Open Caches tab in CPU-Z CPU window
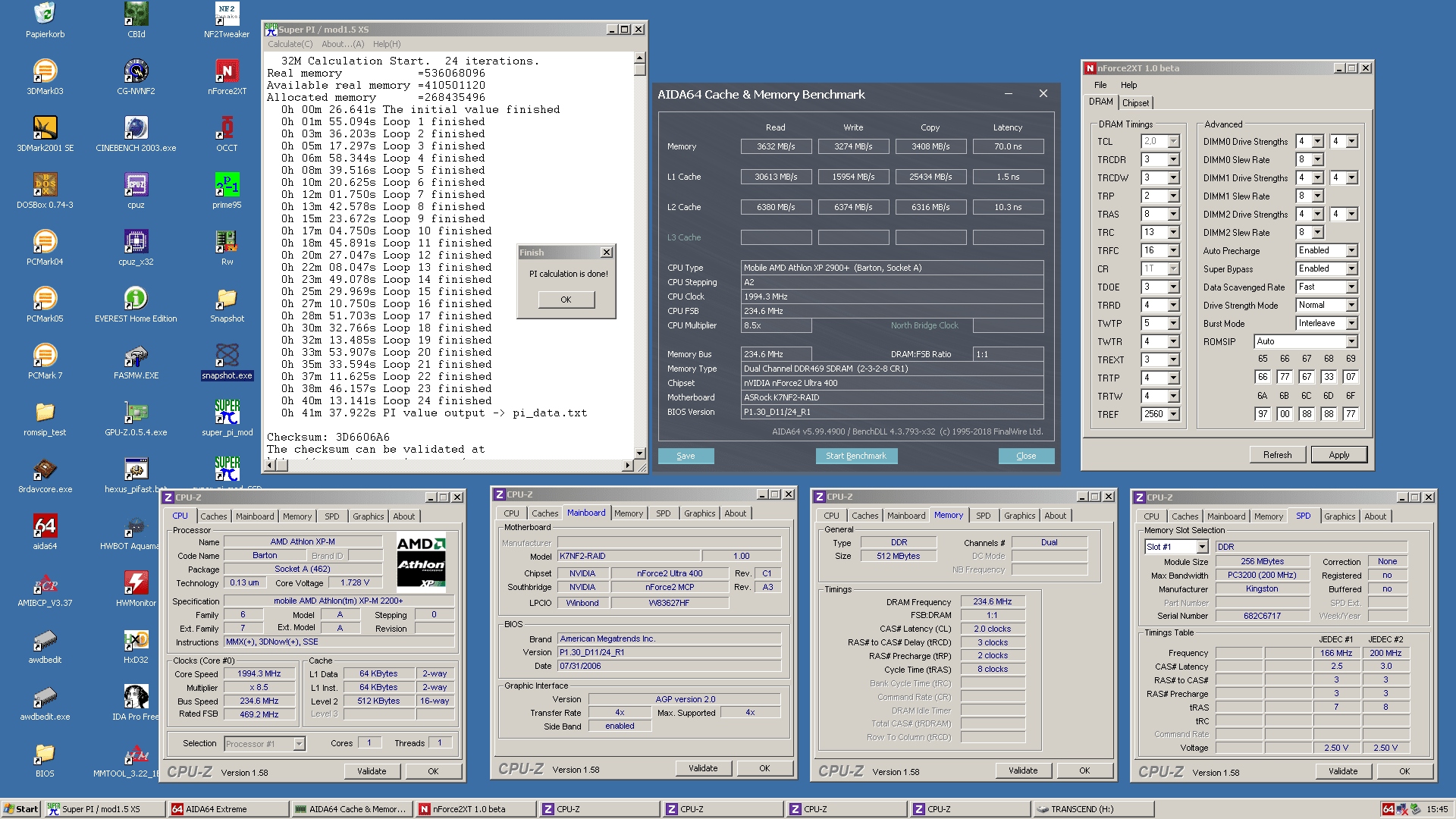The width and height of the screenshot is (1456, 819). pyautogui.click(x=214, y=516)
